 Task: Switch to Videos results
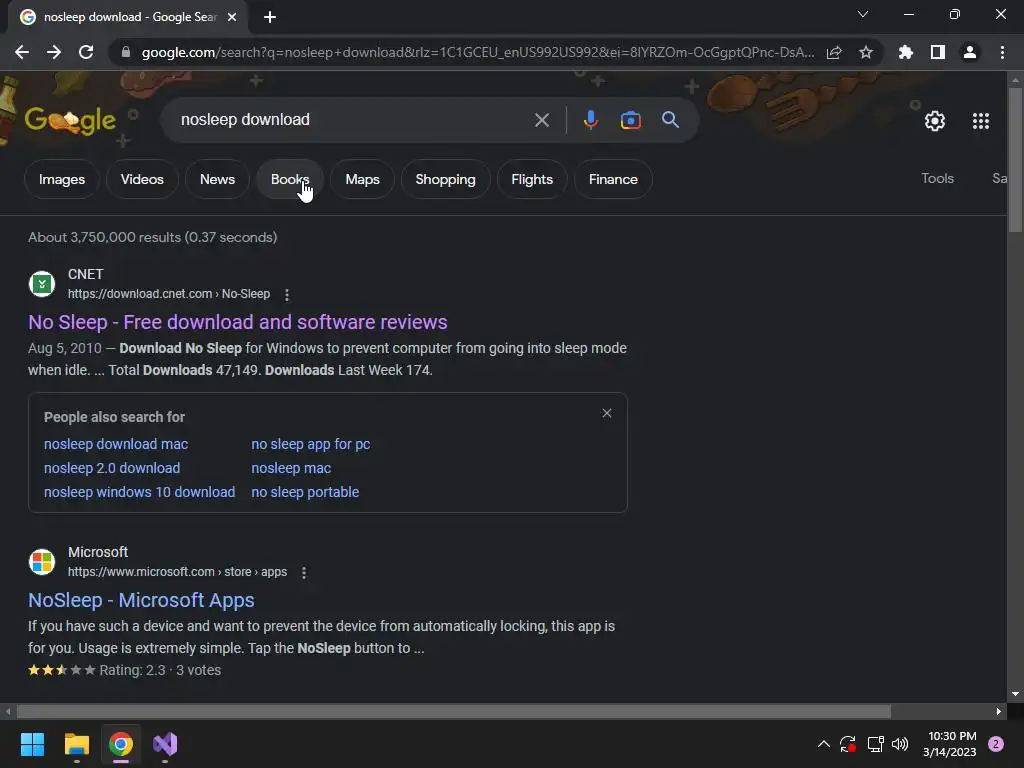click(x=142, y=179)
